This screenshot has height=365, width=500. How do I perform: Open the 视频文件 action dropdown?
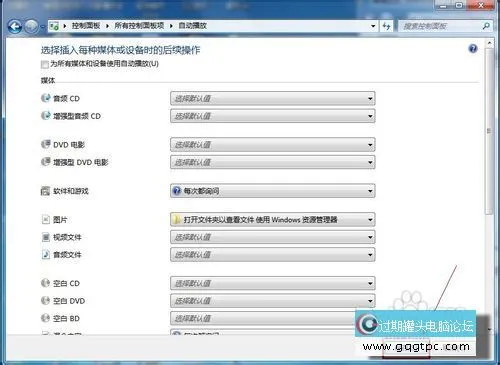(x=273, y=237)
